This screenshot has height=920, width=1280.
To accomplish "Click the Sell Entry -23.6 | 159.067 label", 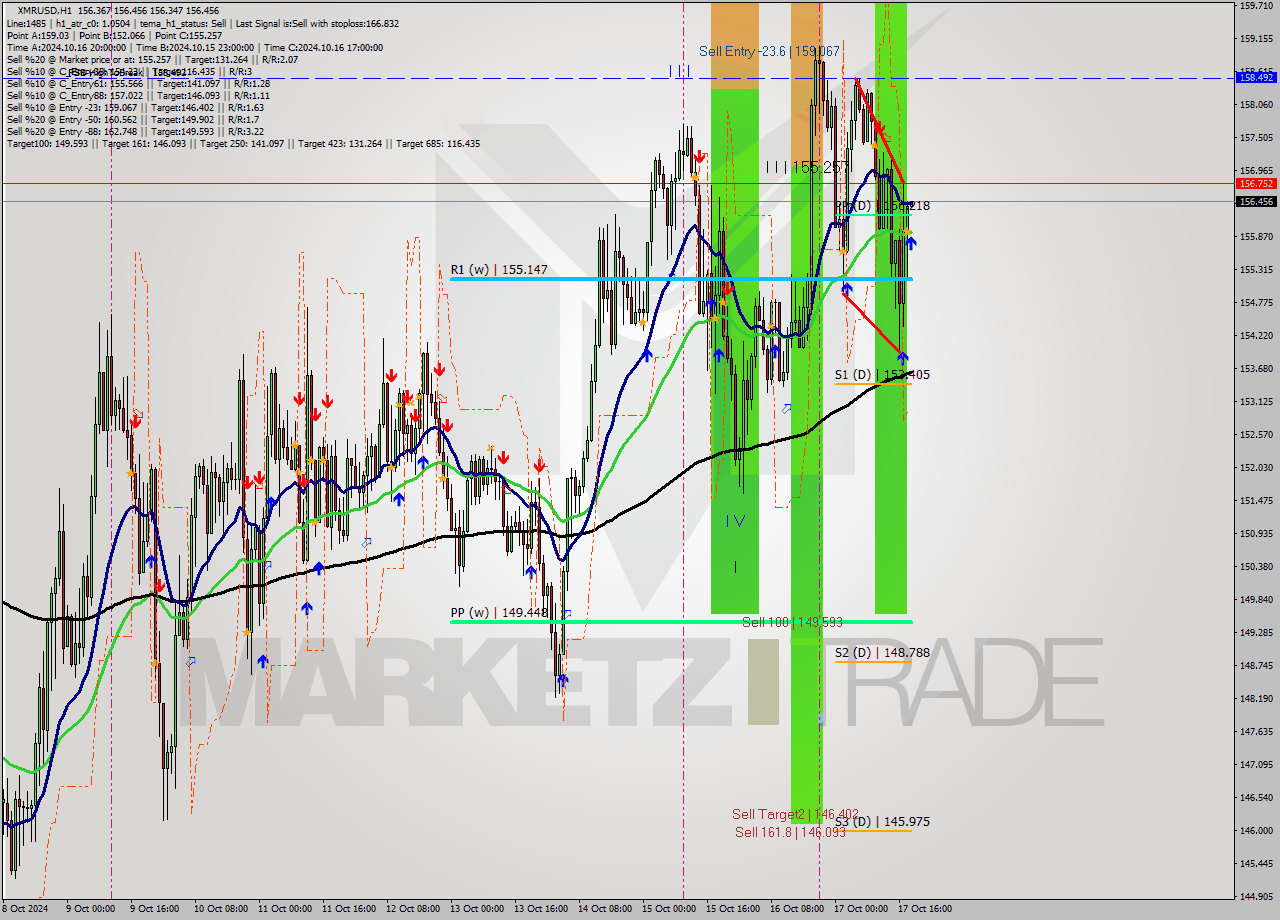I will coord(769,51).
